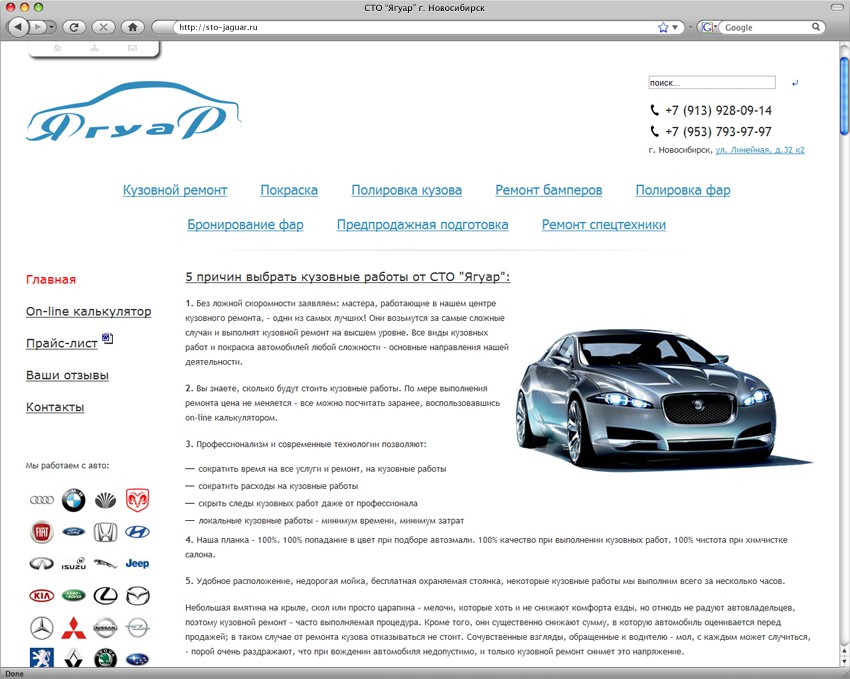850x679 pixels.
Task: Click the BMW logo
Action: (x=73, y=500)
